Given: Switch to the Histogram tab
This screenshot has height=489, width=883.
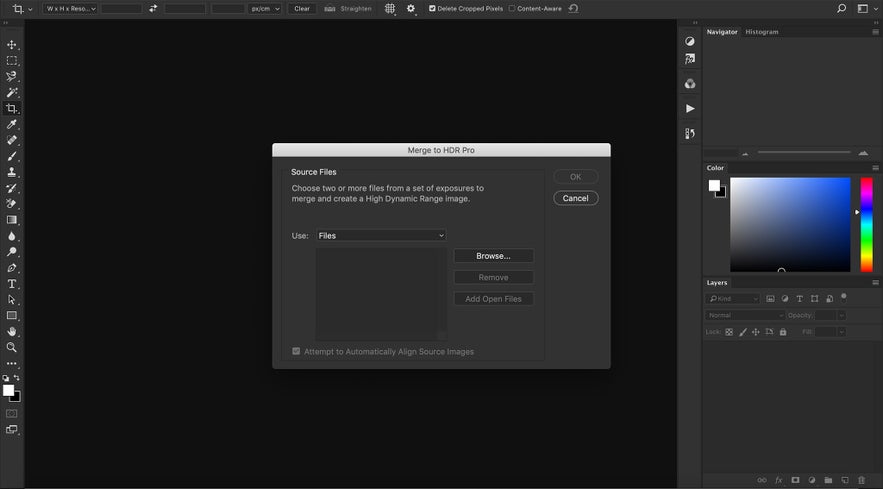Looking at the screenshot, I should (761, 32).
